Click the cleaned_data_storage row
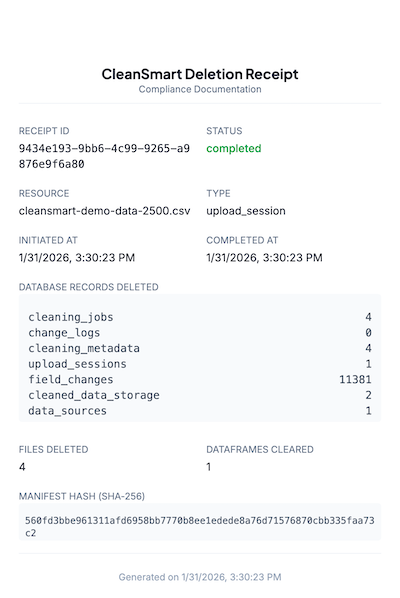400x598 pixels. pyautogui.click(x=200, y=395)
